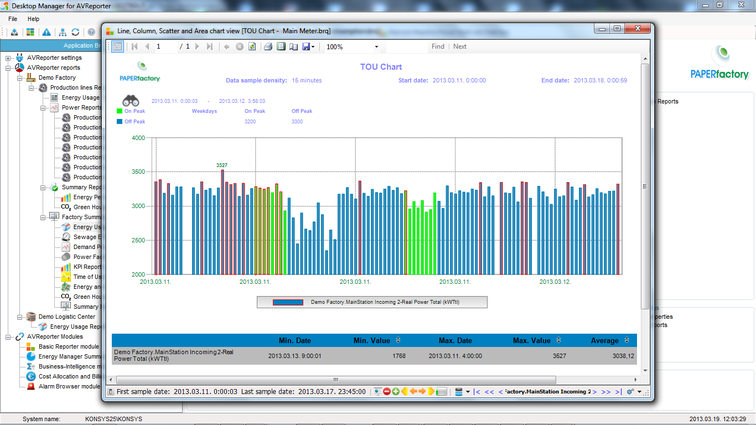Click the network hierarchy toolbar icon
Screen dimensions: 756x425
tap(63, 32)
